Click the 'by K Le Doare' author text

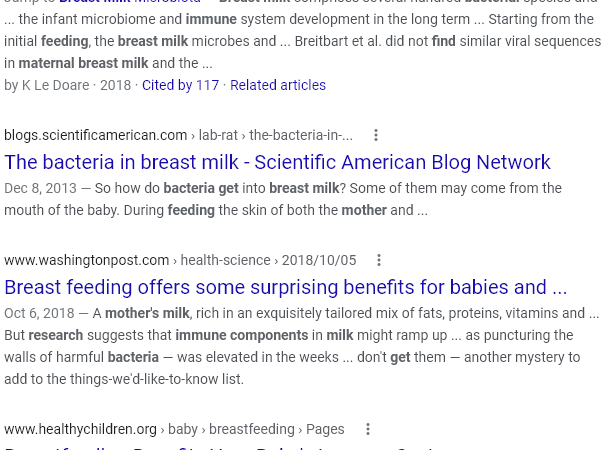click(x=47, y=85)
